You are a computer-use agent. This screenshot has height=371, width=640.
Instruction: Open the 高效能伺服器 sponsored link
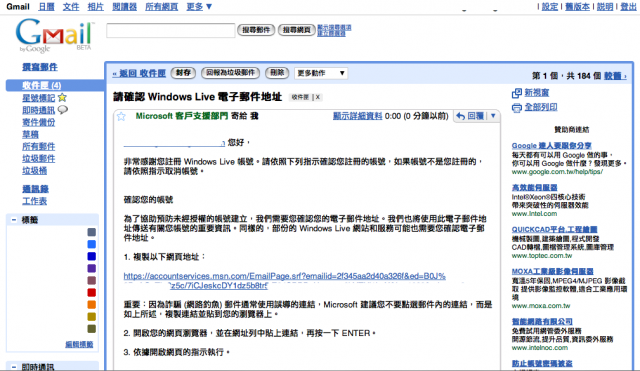coord(535,188)
